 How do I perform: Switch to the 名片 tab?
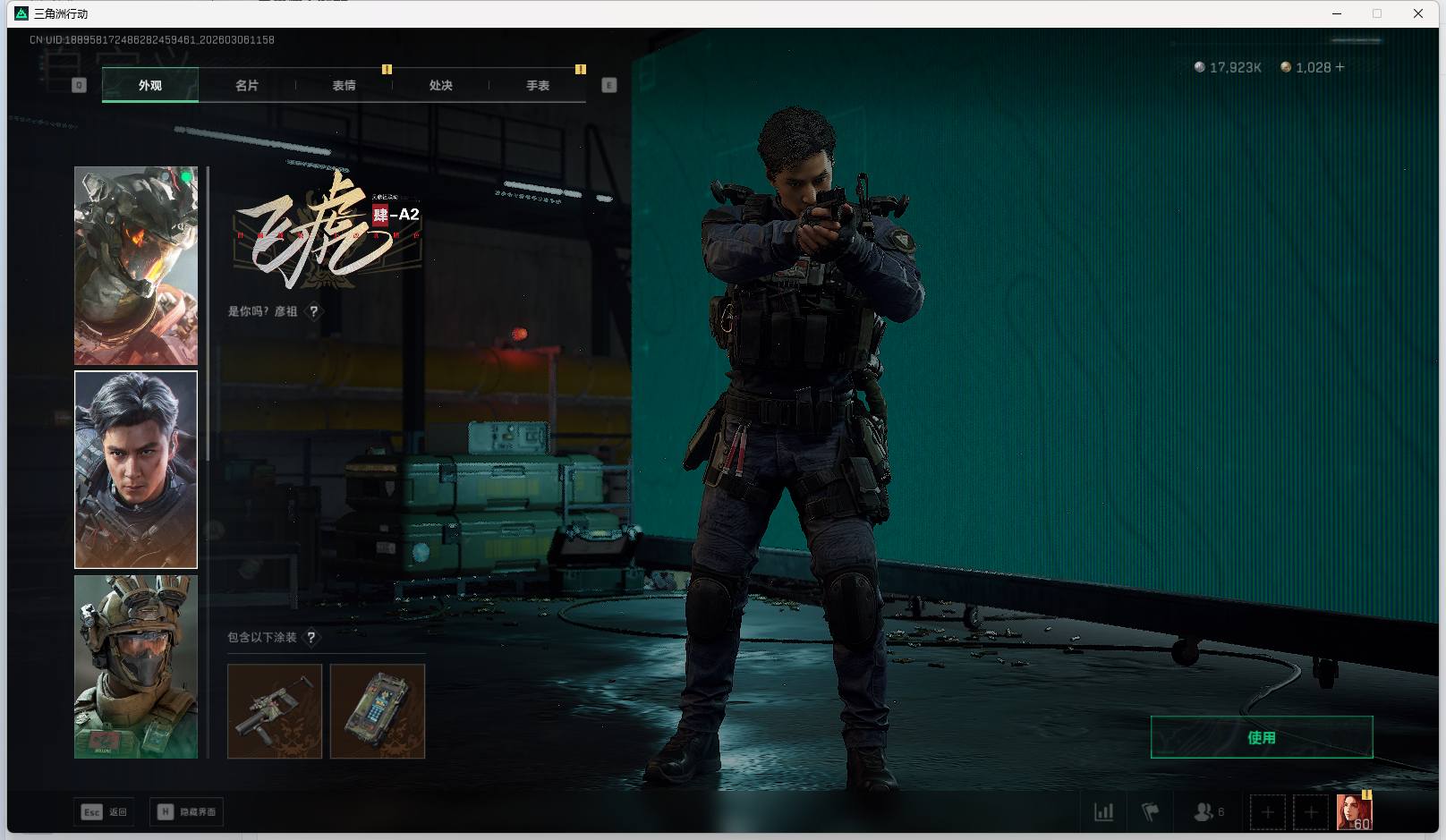pos(247,86)
